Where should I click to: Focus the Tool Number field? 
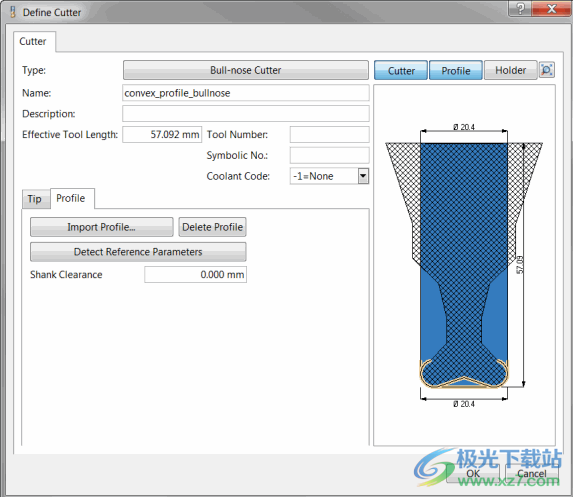point(329,134)
